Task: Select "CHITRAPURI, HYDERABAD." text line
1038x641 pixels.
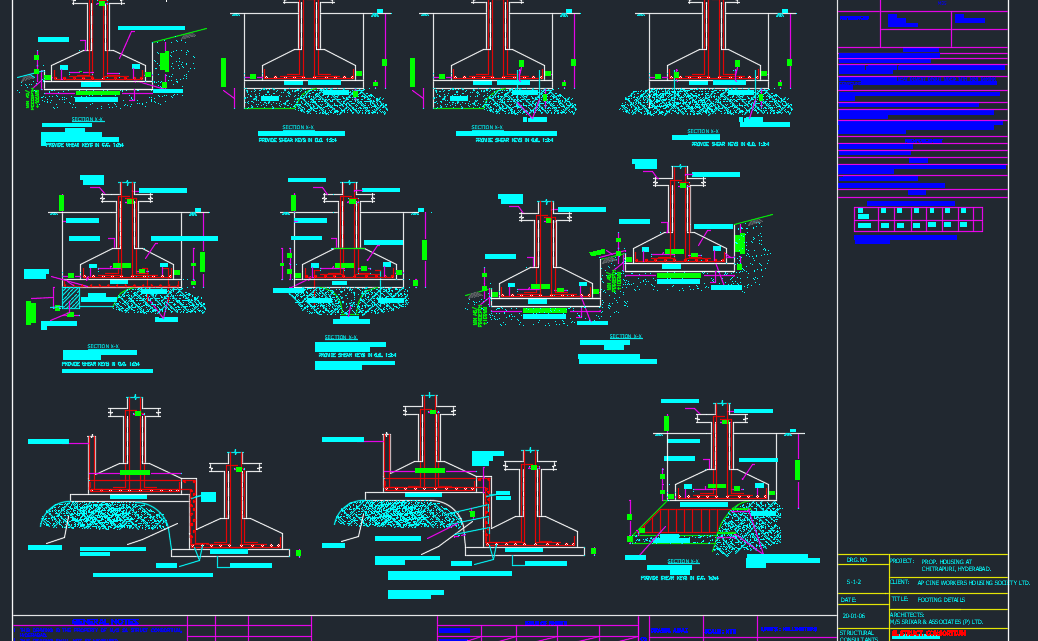Action: click(956, 569)
